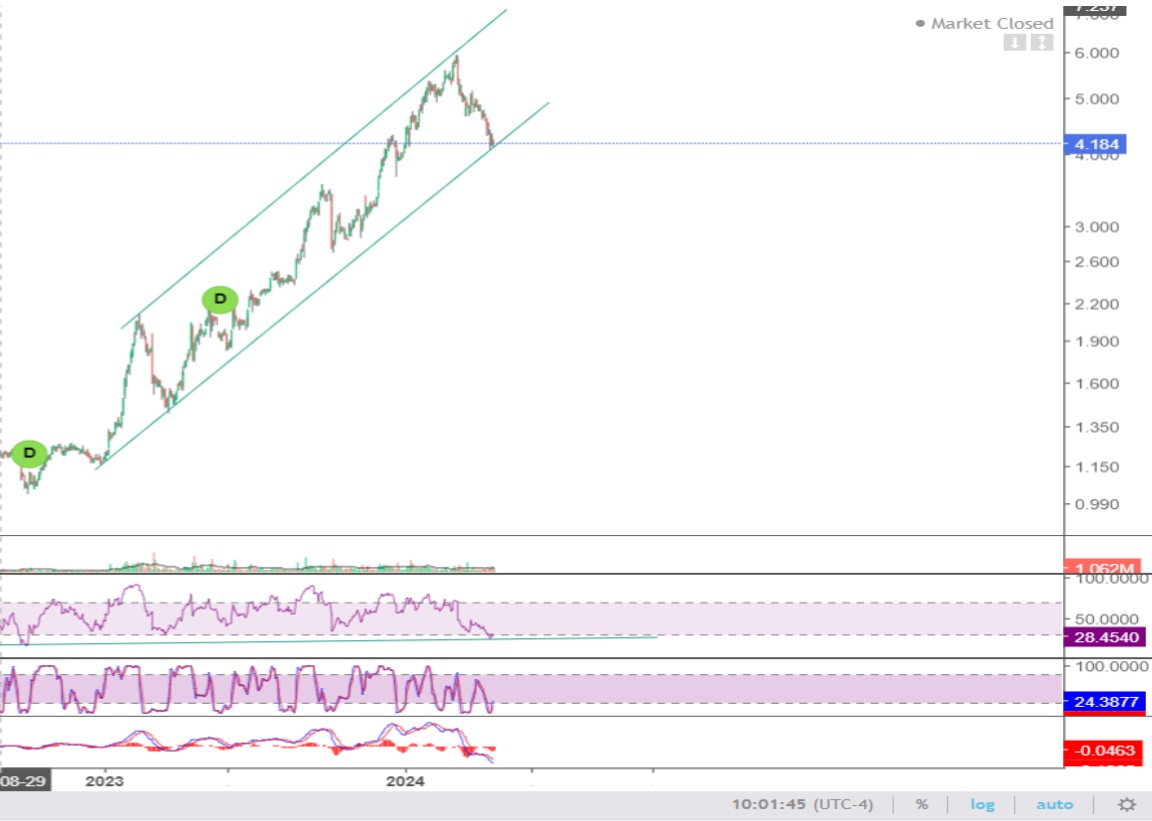Toggle the percent (%) scale
This screenshot has height=821, width=1152.
(x=921, y=805)
